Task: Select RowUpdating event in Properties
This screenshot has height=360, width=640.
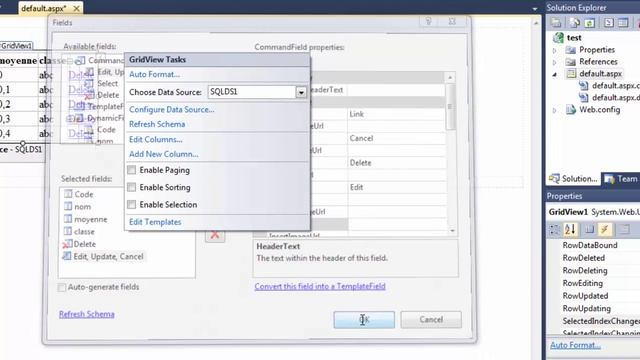Action: 587,309
